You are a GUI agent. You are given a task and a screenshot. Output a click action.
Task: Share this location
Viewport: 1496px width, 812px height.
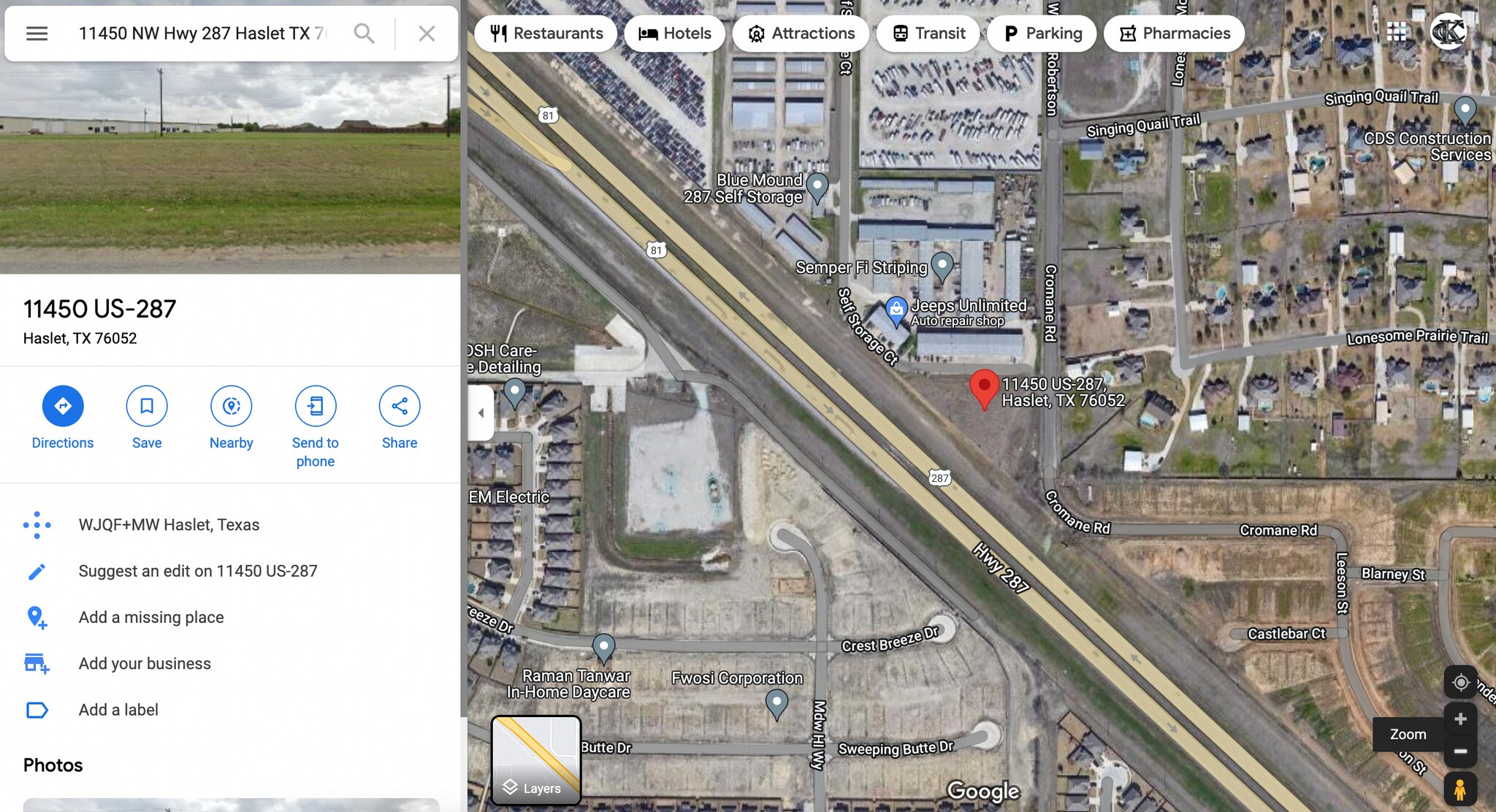pyautogui.click(x=400, y=406)
